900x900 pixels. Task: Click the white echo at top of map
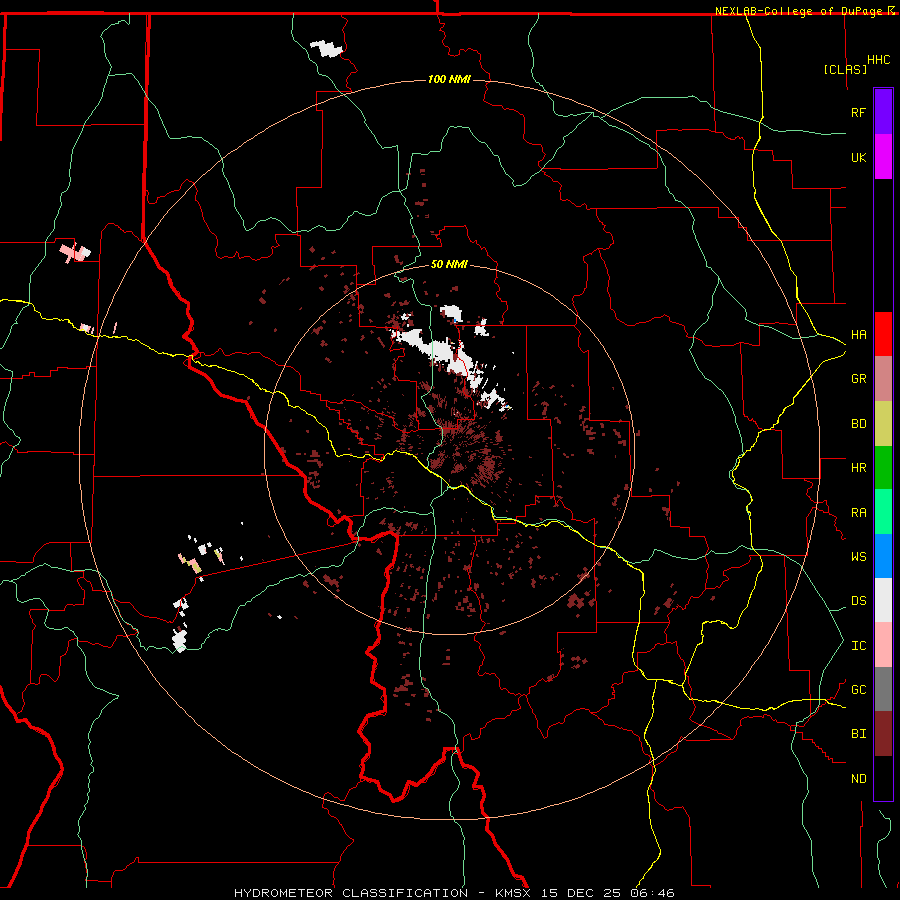coord(326,48)
